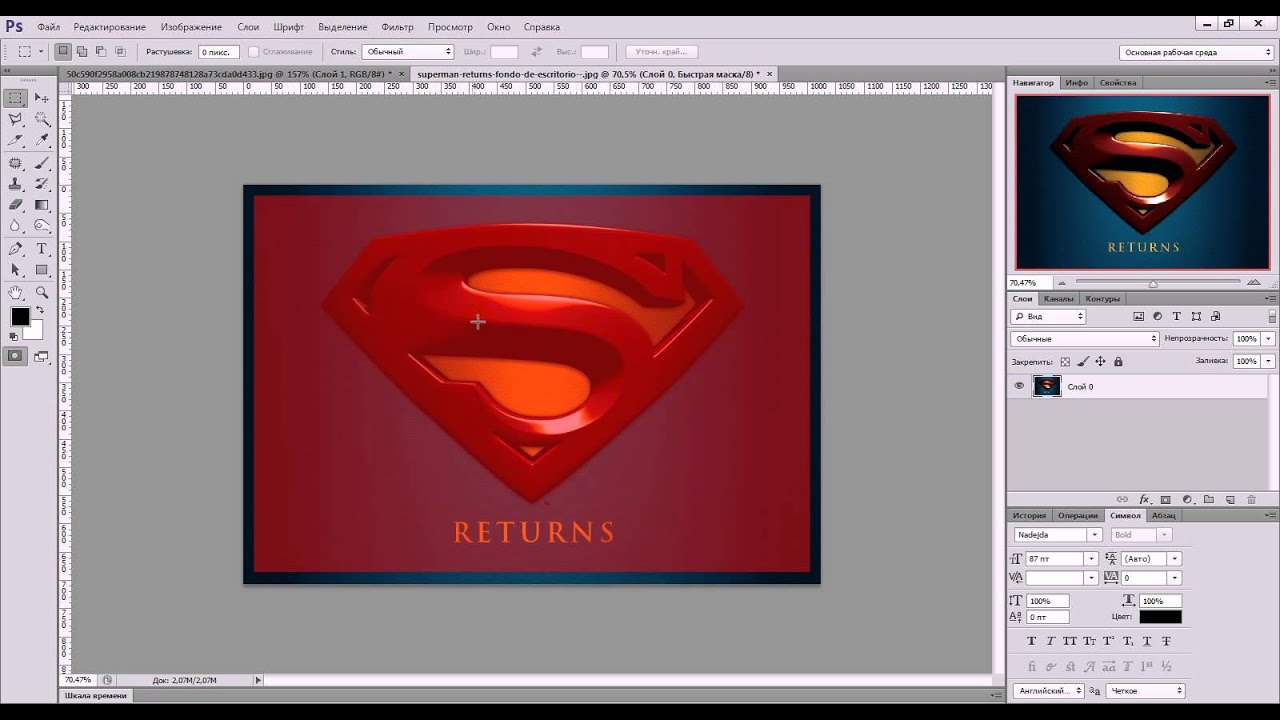The image size is (1280, 720).
Task: Select the History Brush tool
Action: pos(42,184)
